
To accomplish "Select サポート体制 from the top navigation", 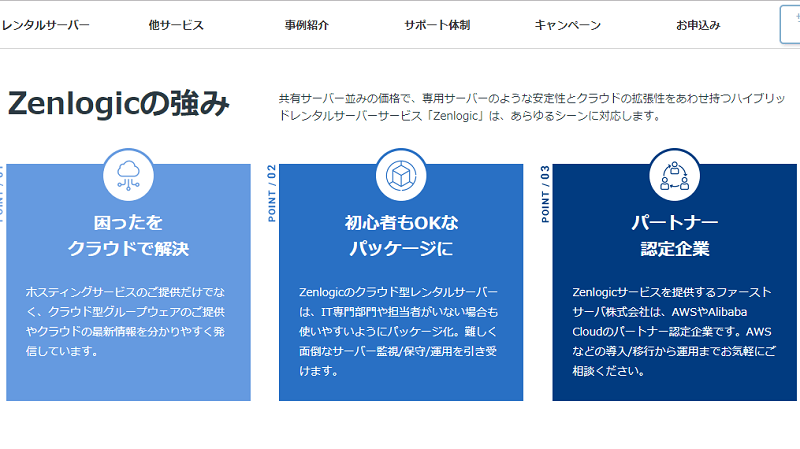I will point(437,25).
